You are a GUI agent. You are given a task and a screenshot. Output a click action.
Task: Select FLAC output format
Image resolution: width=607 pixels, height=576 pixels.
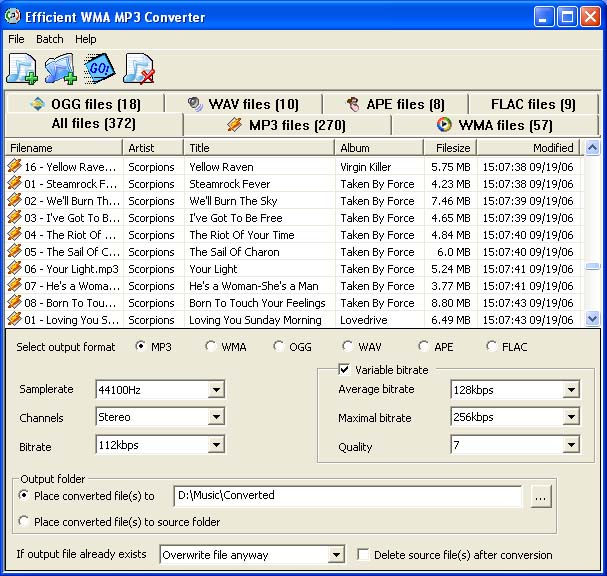coord(491,346)
